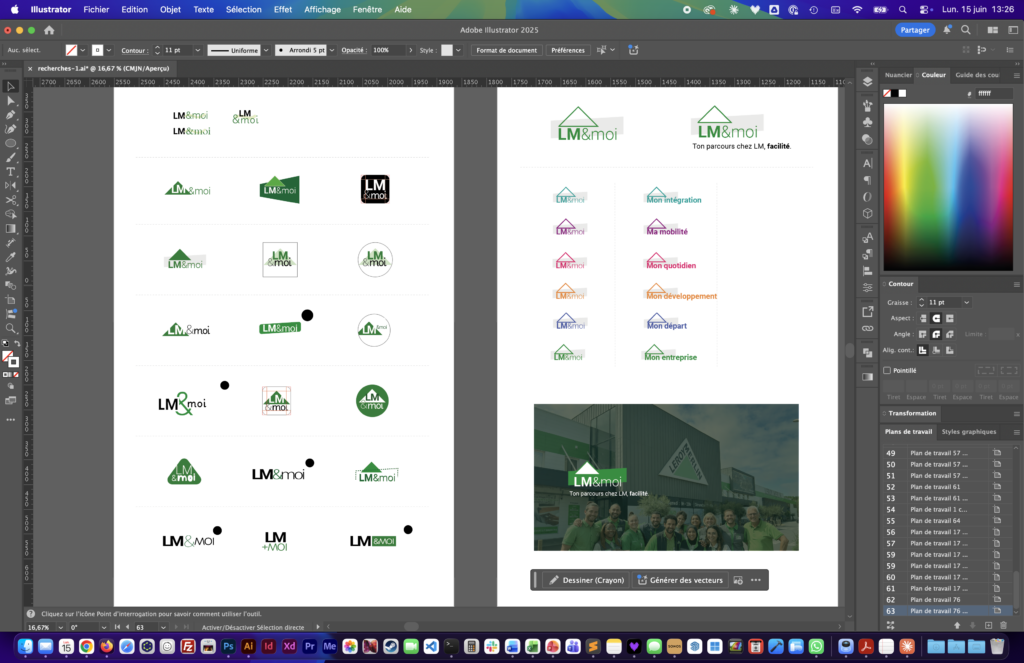Select the Reflect (mirror) tool
The width and height of the screenshot is (1024, 663).
[x=10, y=186]
